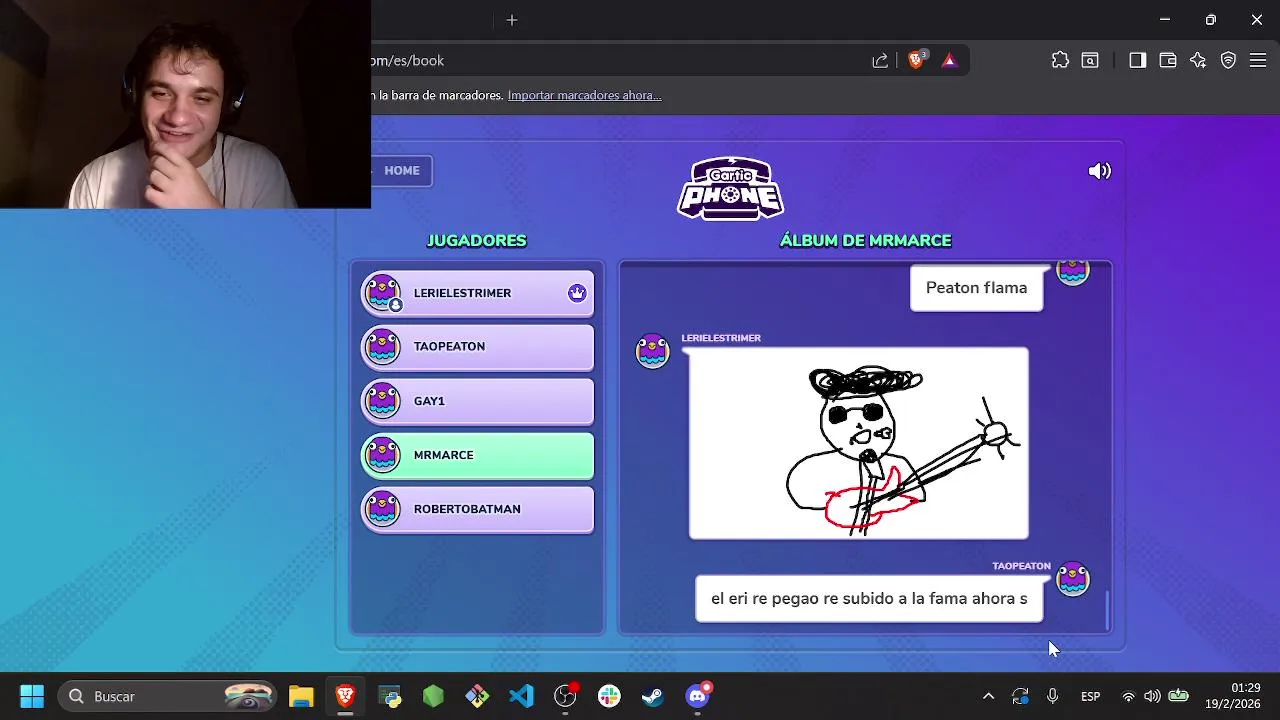Open the Wi-Fi network tray icon
This screenshot has width=1280, height=720.
coord(1128,696)
